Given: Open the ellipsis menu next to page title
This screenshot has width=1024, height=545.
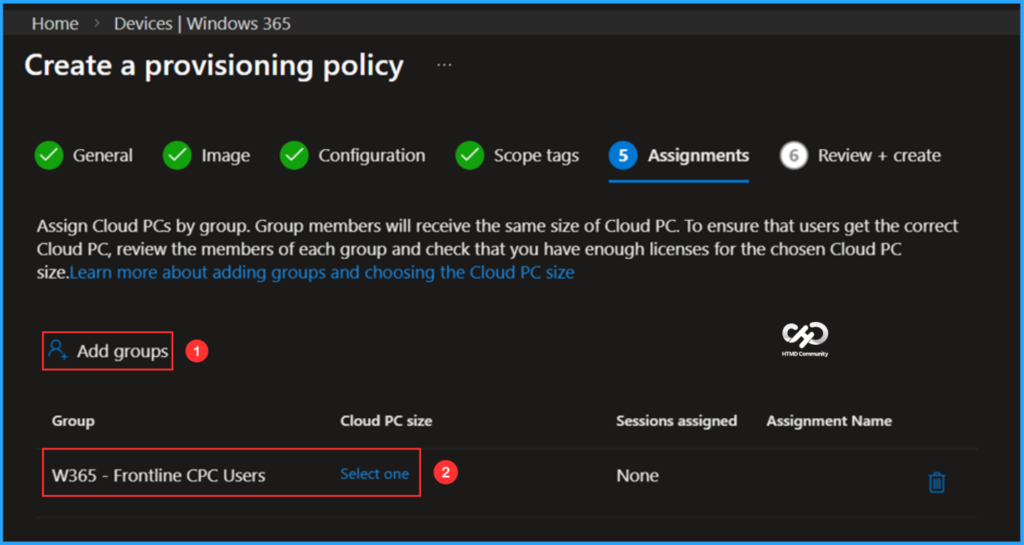Looking at the screenshot, I should pyautogui.click(x=444, y=66).
